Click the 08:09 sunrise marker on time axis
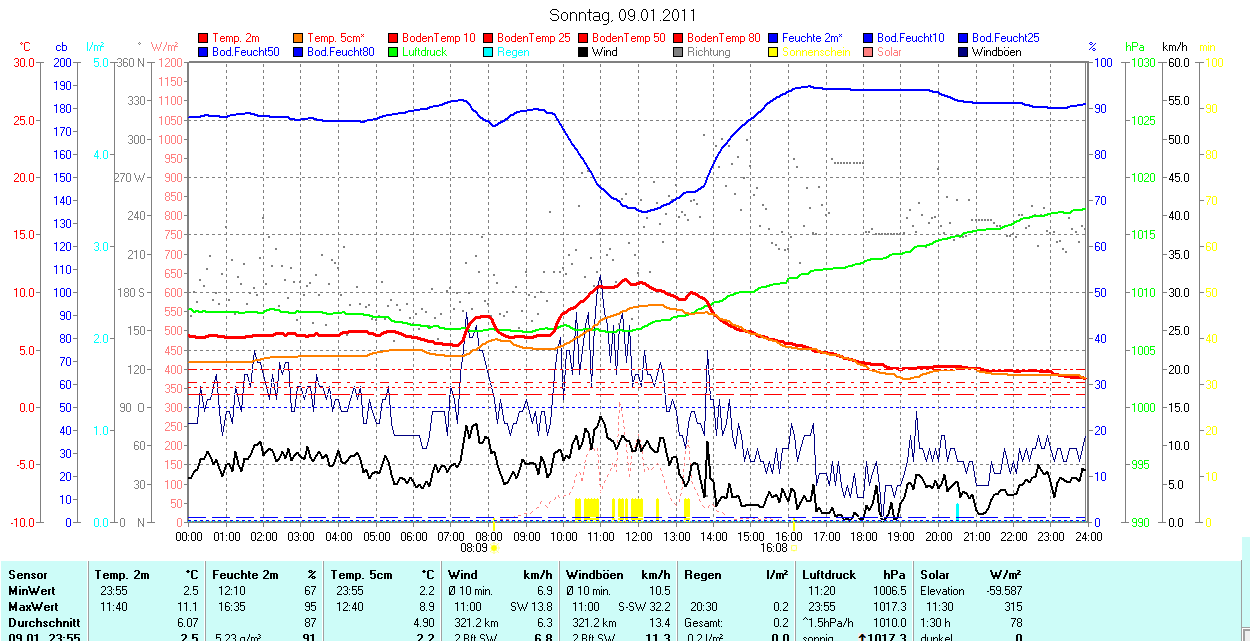Image resolution: width=1250 pixels, height=641 pixels. coord(474,548)
